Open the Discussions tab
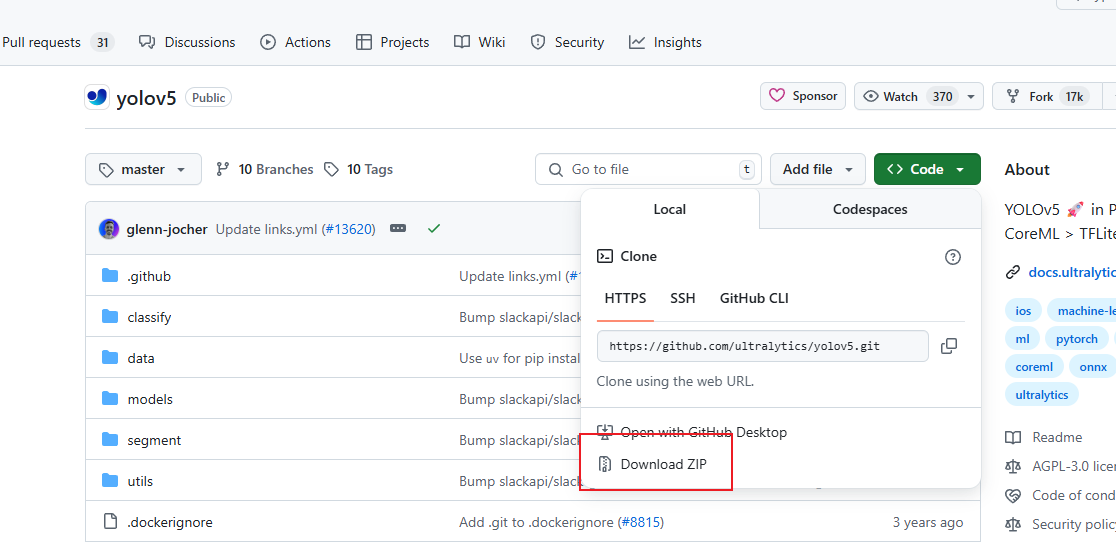Viewport: 1116px width, 542px height. [x=187, y=43]
